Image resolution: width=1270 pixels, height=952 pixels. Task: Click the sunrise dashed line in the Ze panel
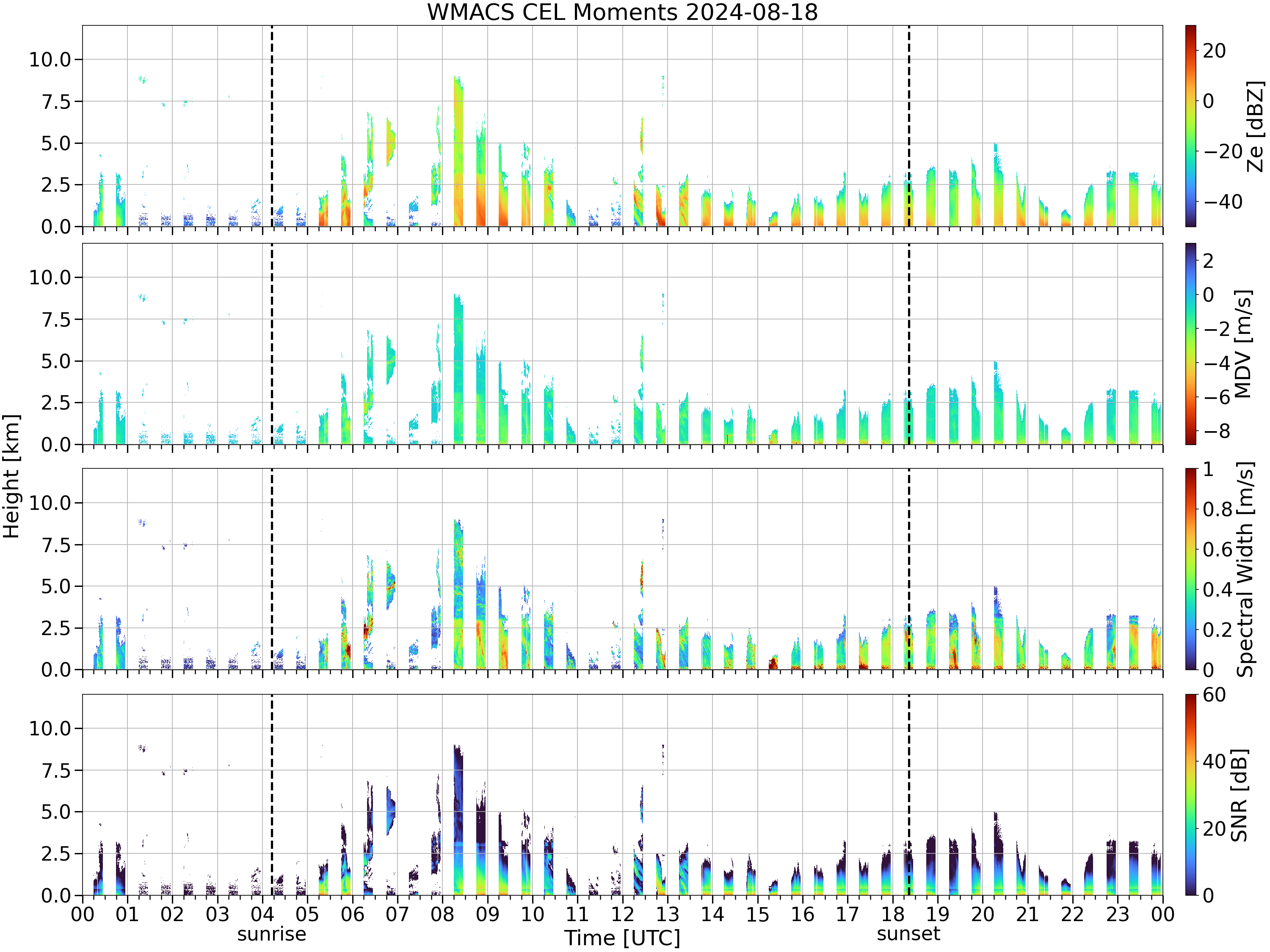[272, 126]
